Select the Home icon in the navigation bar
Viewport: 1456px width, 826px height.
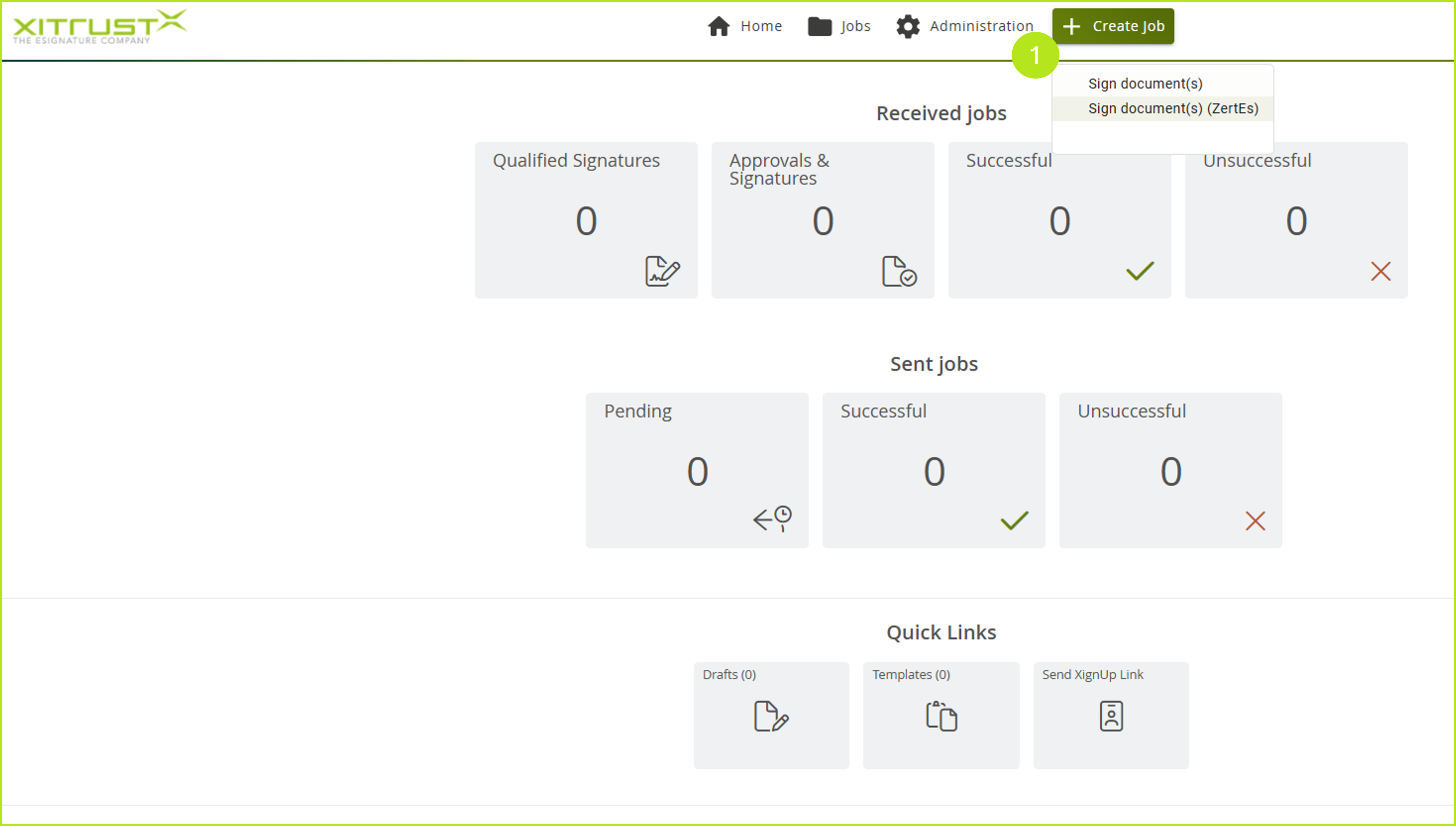tap(720, 25)
